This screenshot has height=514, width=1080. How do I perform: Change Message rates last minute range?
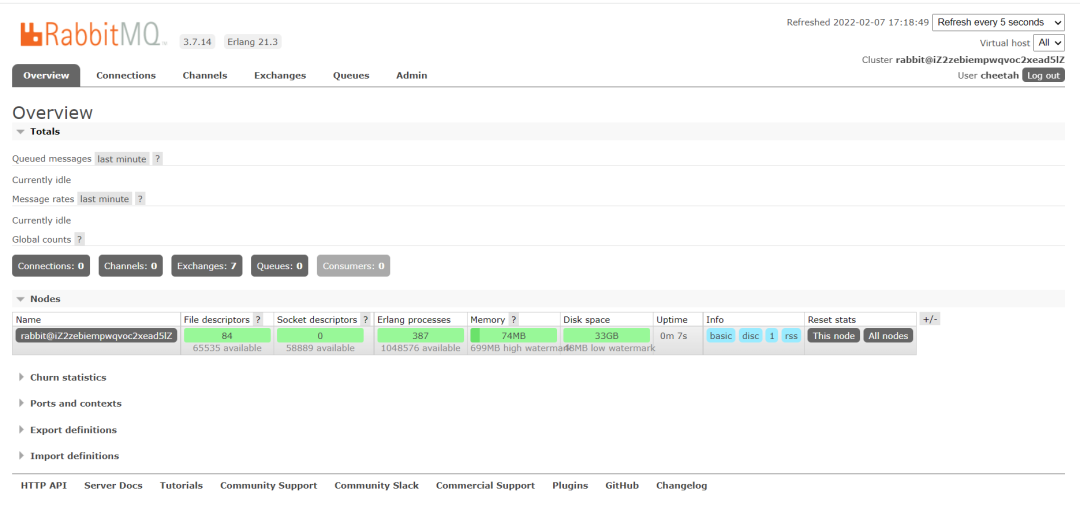[x=104, y=198]
